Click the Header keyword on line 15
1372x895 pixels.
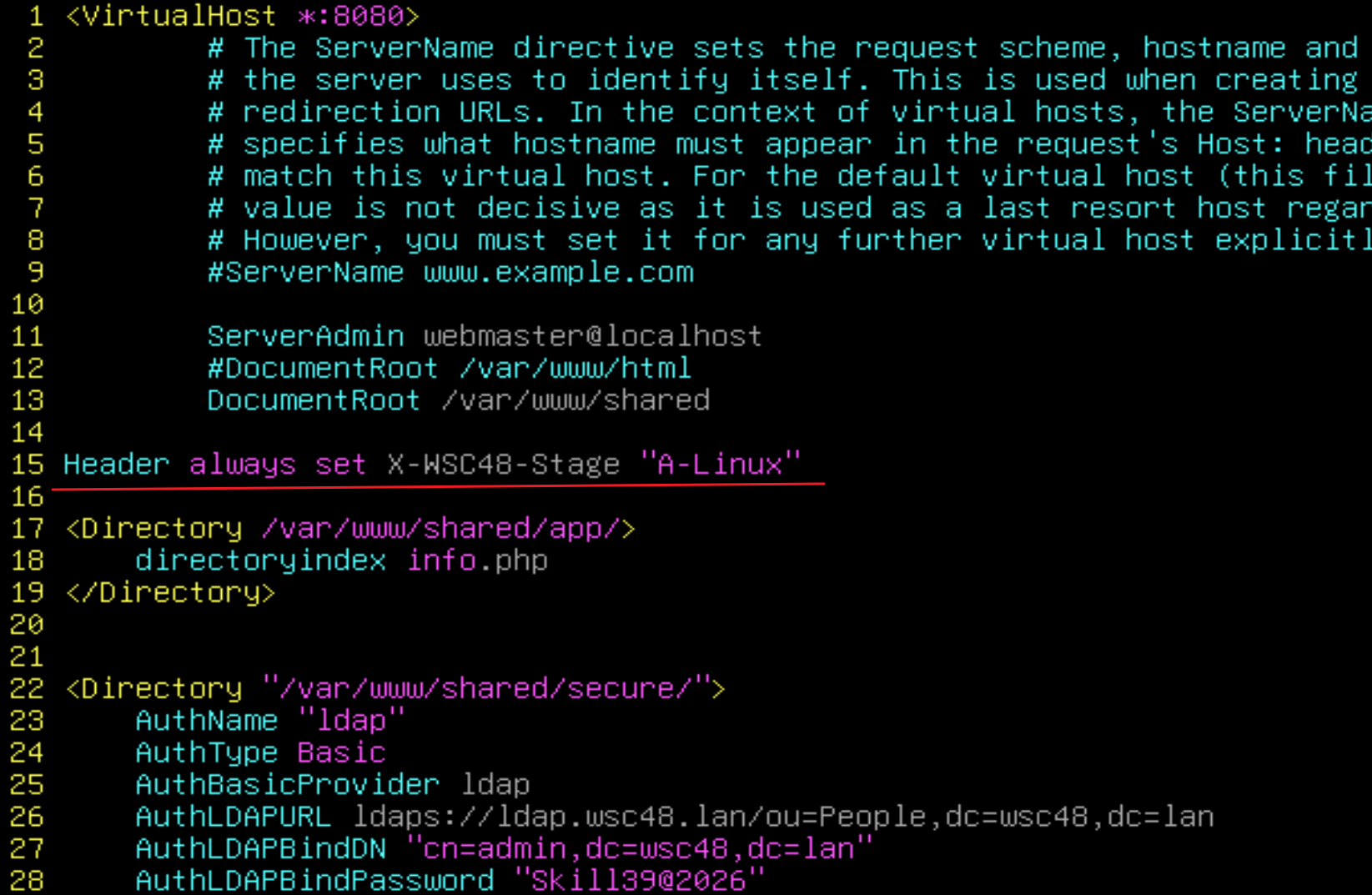(116, 465)
